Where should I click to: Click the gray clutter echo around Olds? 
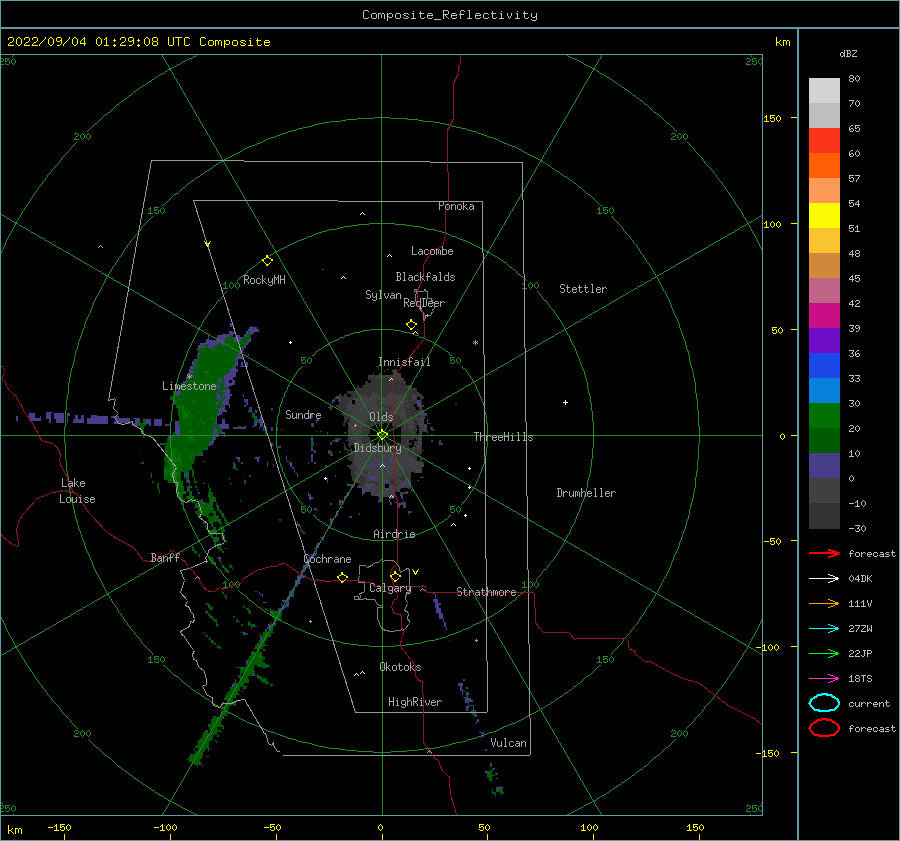(383, 433)
